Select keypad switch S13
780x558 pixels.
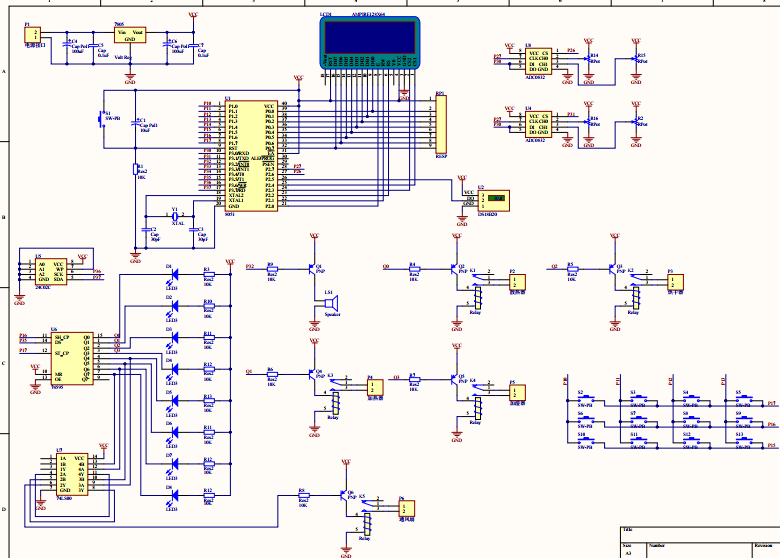coord(744,440)
